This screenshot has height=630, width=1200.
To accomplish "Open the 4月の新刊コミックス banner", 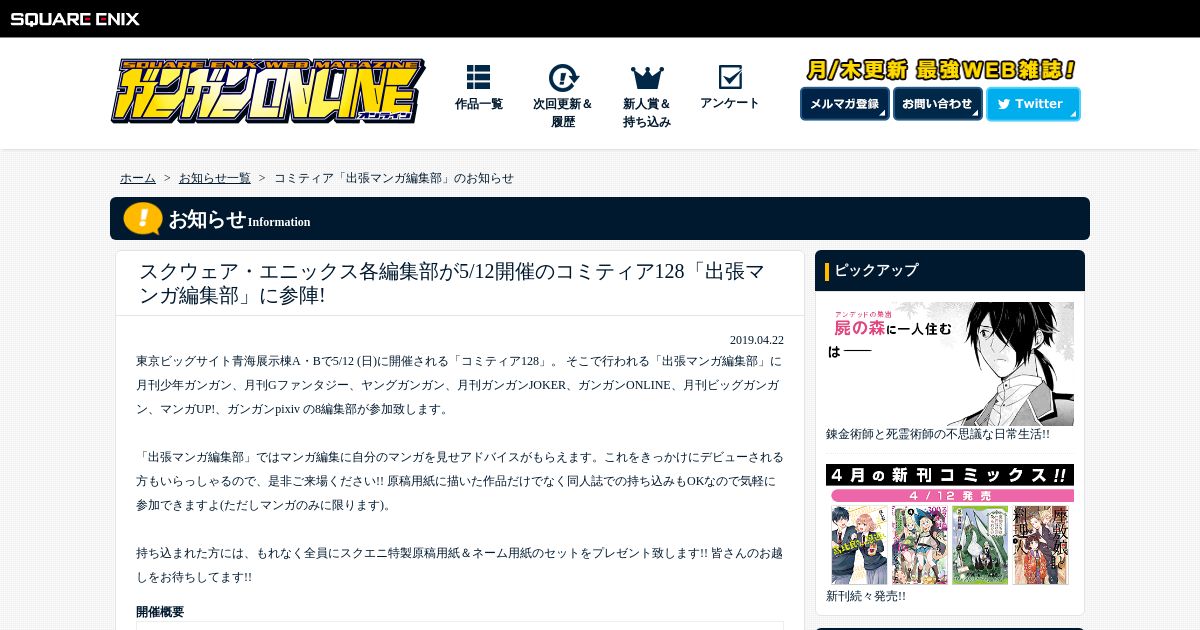I will click(950, 525).
